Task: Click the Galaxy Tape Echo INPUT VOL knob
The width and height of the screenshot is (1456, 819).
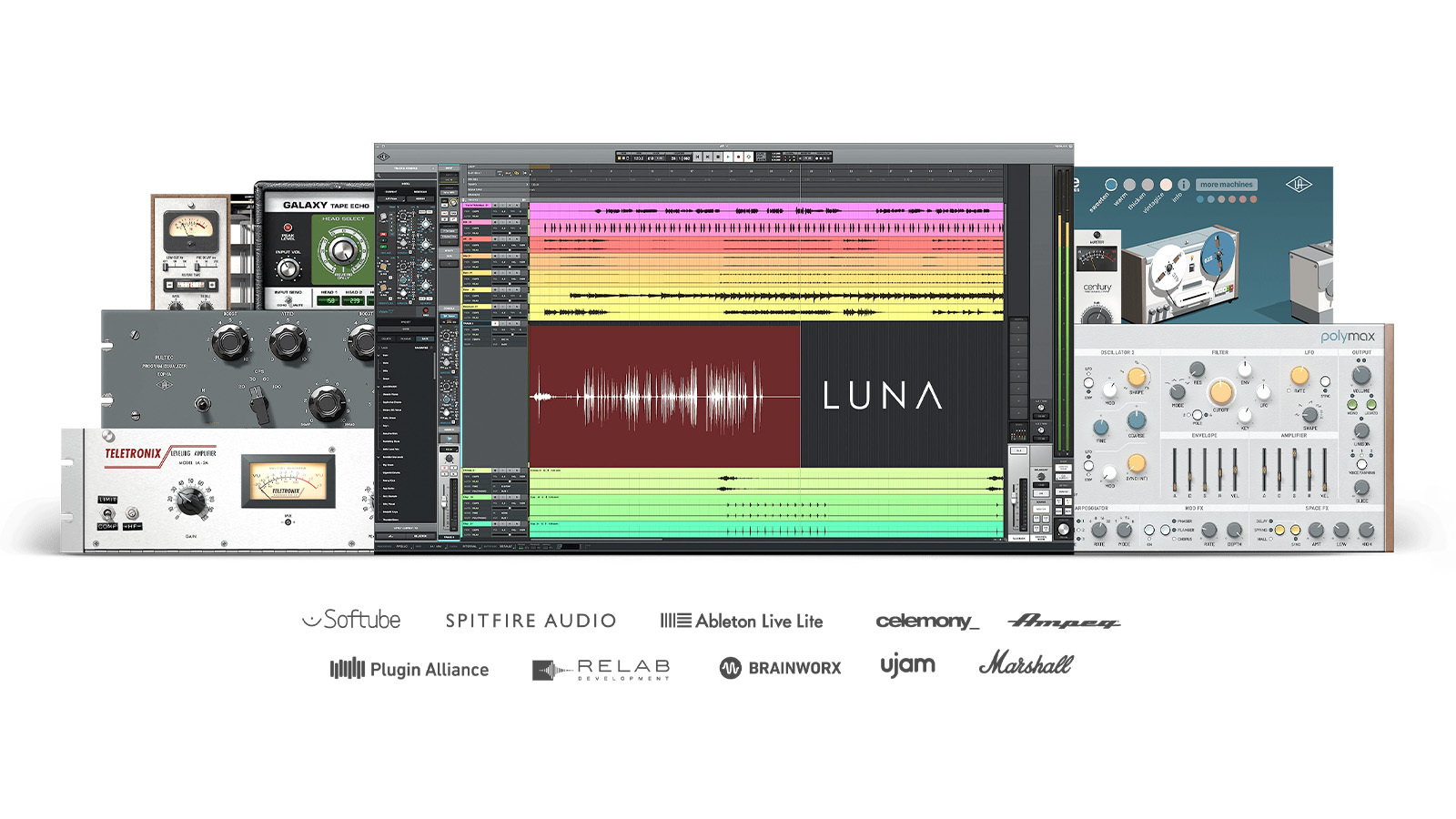Action: [288, 269]
